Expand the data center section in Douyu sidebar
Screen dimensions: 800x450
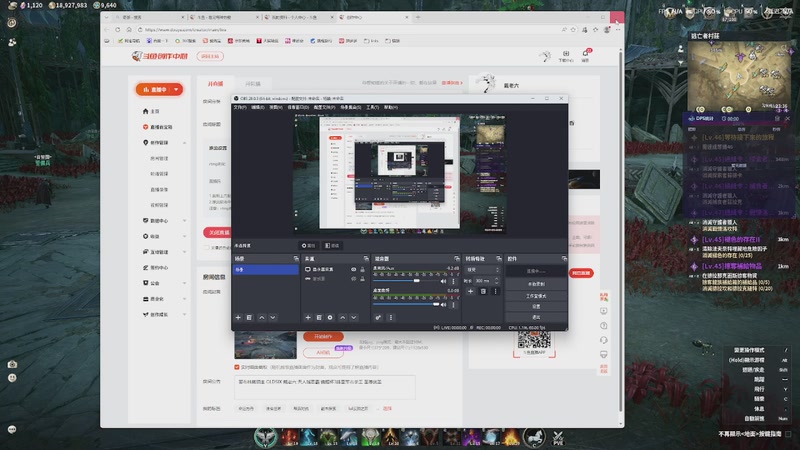coord(184,221)
